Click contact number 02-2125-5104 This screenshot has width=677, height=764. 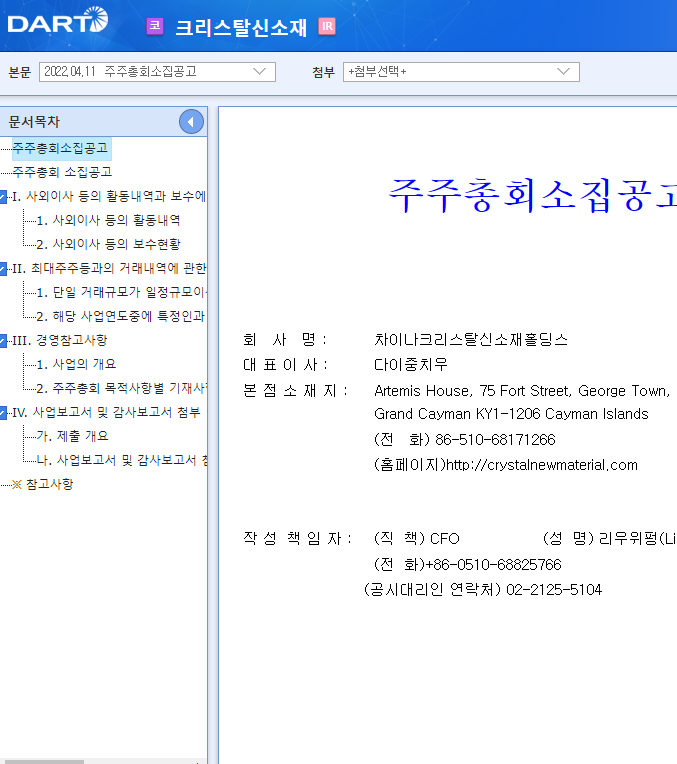coord(554,590)
